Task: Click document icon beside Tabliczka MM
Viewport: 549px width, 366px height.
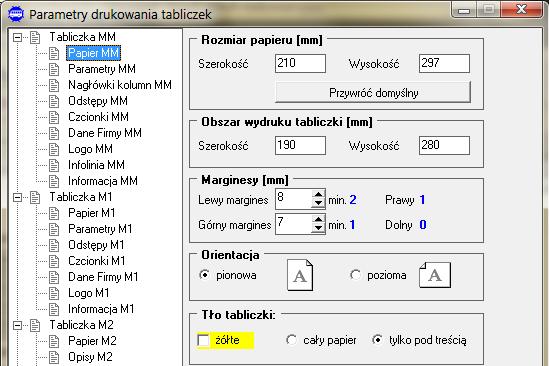Action: click(x=35, y=37)
